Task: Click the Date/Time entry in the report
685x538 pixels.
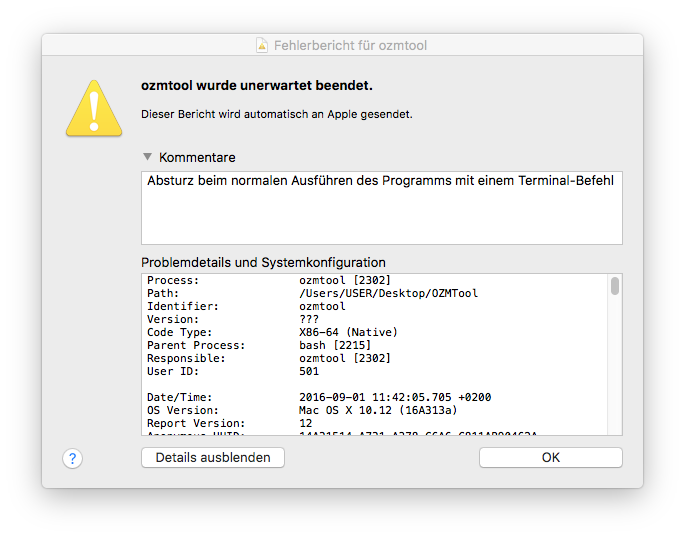Action: (319, 397)
